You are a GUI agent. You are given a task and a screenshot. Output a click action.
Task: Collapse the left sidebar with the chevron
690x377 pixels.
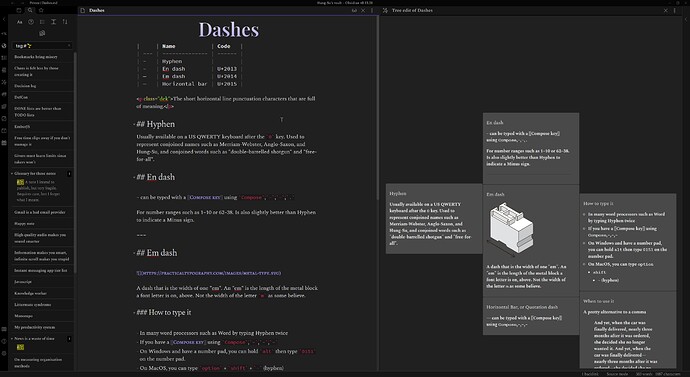click(x=4, y=19)
